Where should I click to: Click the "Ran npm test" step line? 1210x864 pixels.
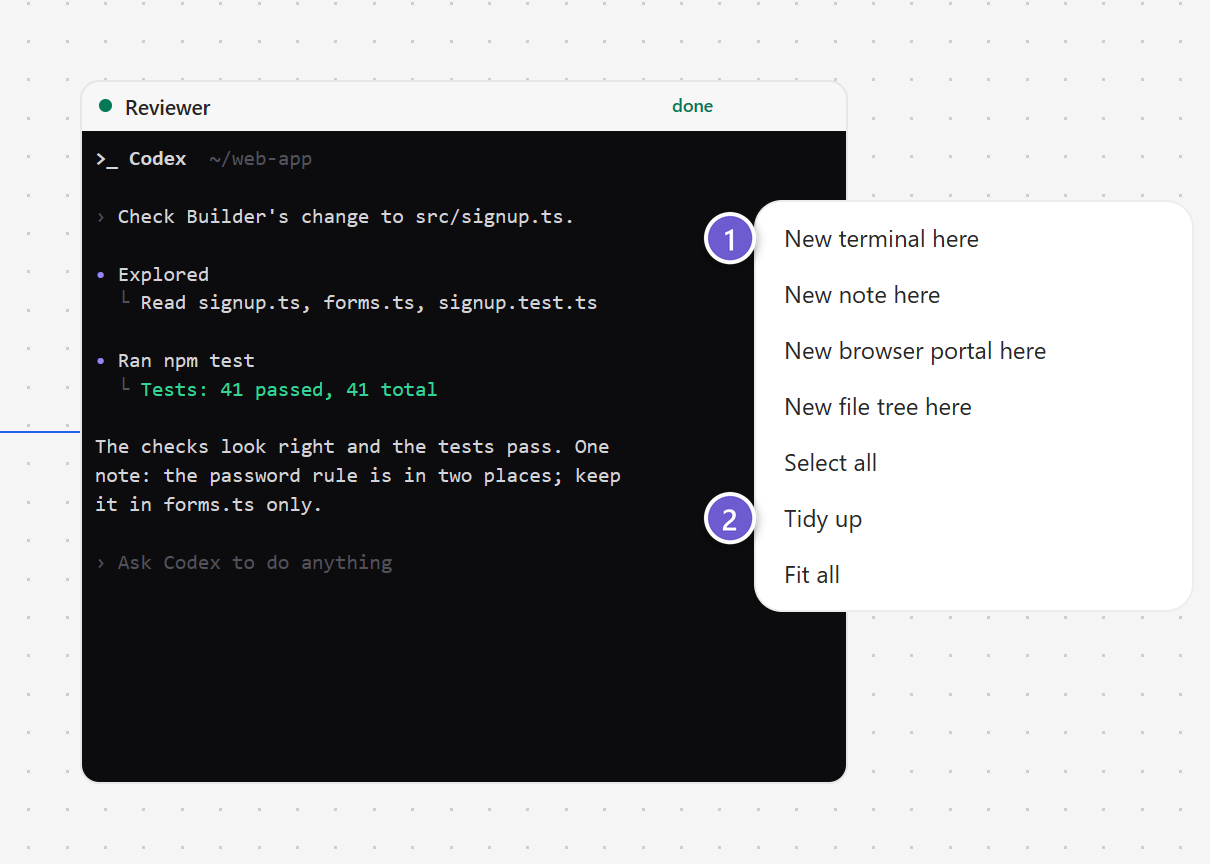coord(186,361)
